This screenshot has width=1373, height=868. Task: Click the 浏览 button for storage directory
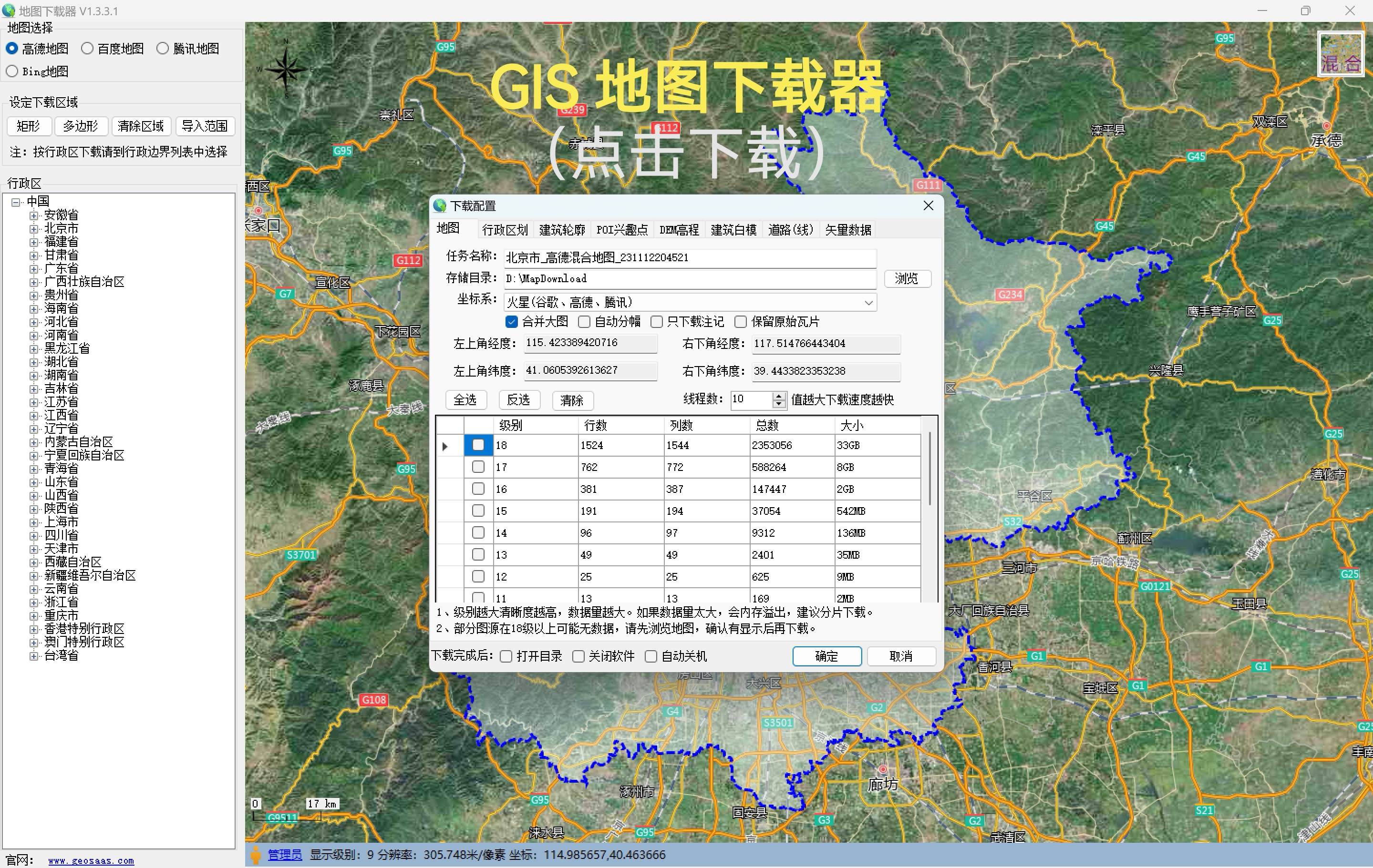pyautogui.click(x=907, y=279)
